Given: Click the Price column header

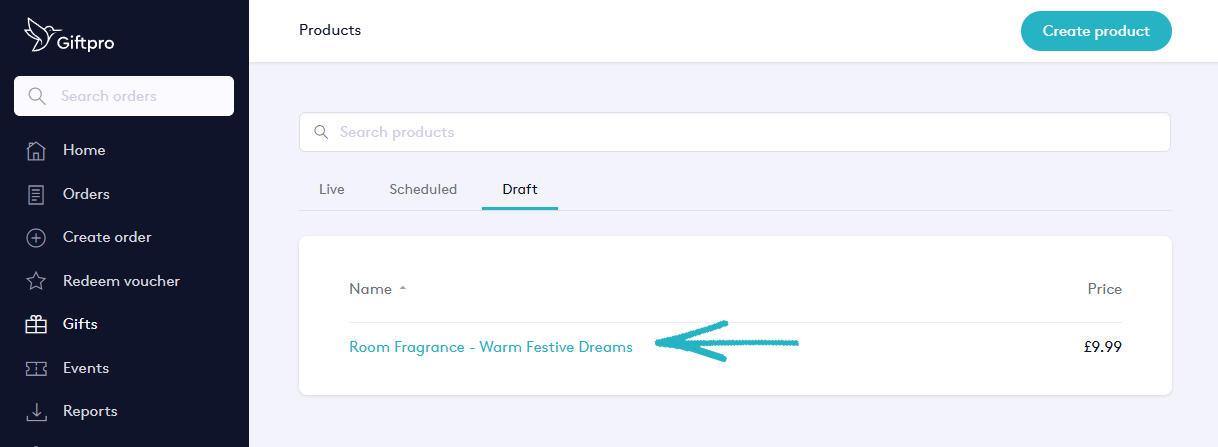Looking at the screenshot, I should tap(1104, 289).
